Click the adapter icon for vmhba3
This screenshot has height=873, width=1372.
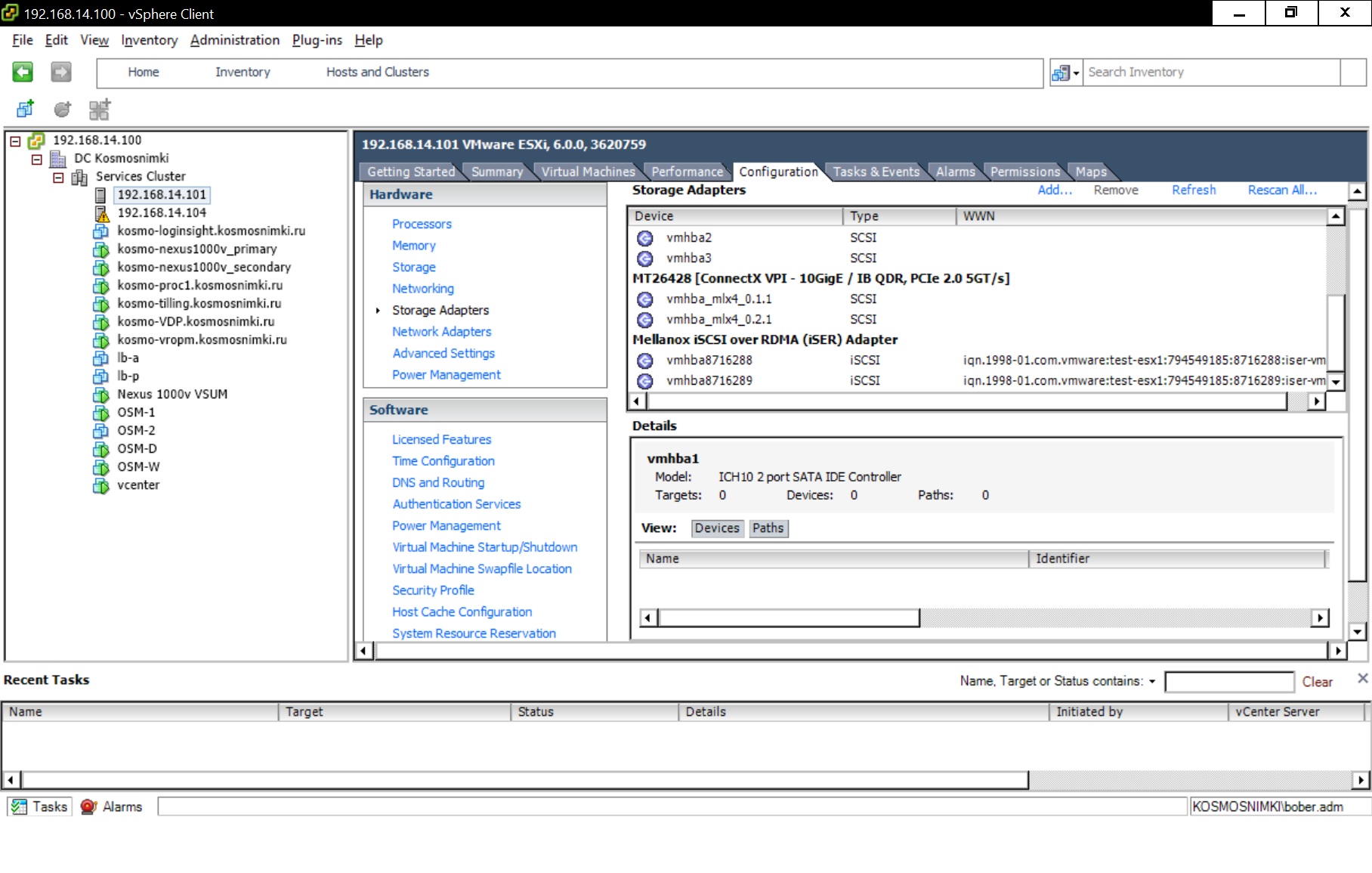pos(645,258)
